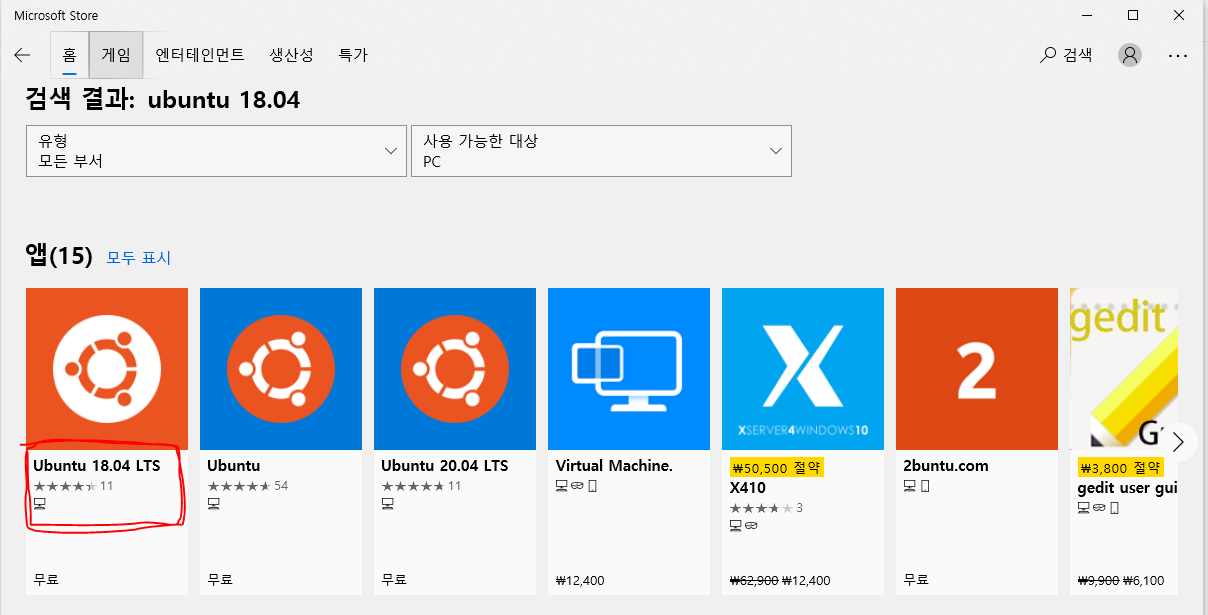The width and height of the screenshot is (1208, 615).
Task: Close the Microsoft Store window
Action: click(1180, 15)
